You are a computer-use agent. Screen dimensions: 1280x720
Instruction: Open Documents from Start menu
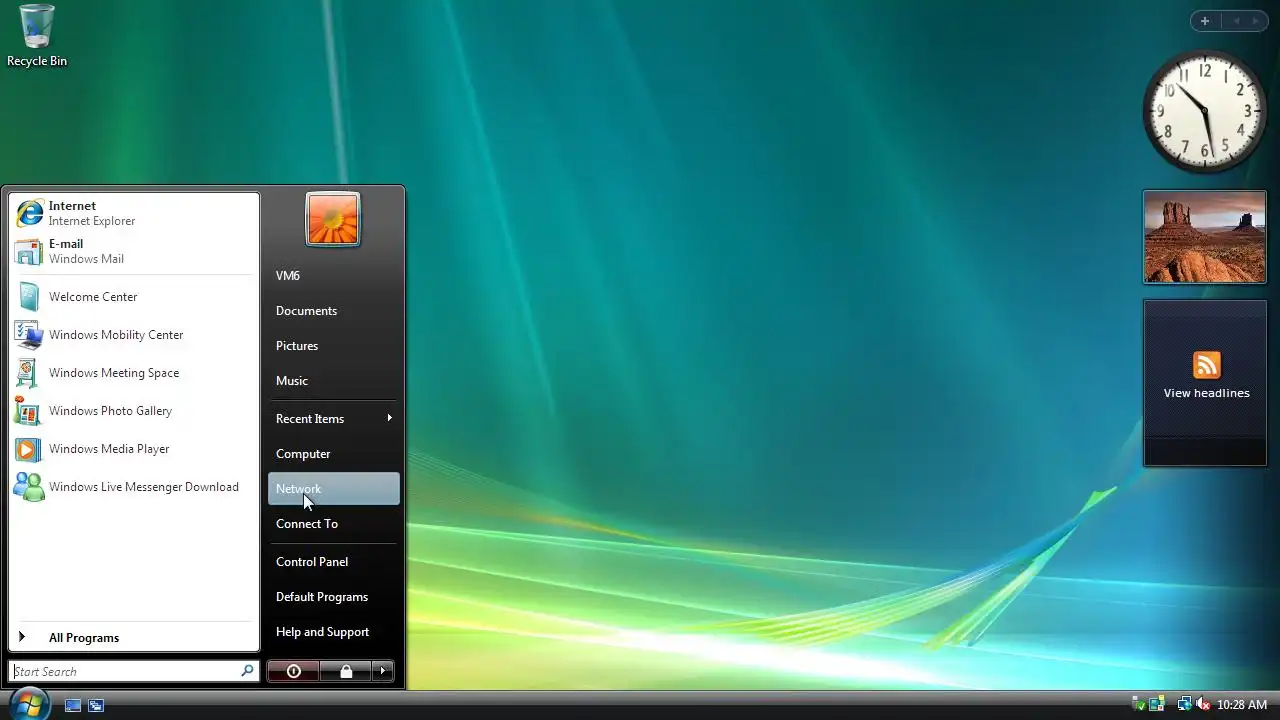pos(334,310)
